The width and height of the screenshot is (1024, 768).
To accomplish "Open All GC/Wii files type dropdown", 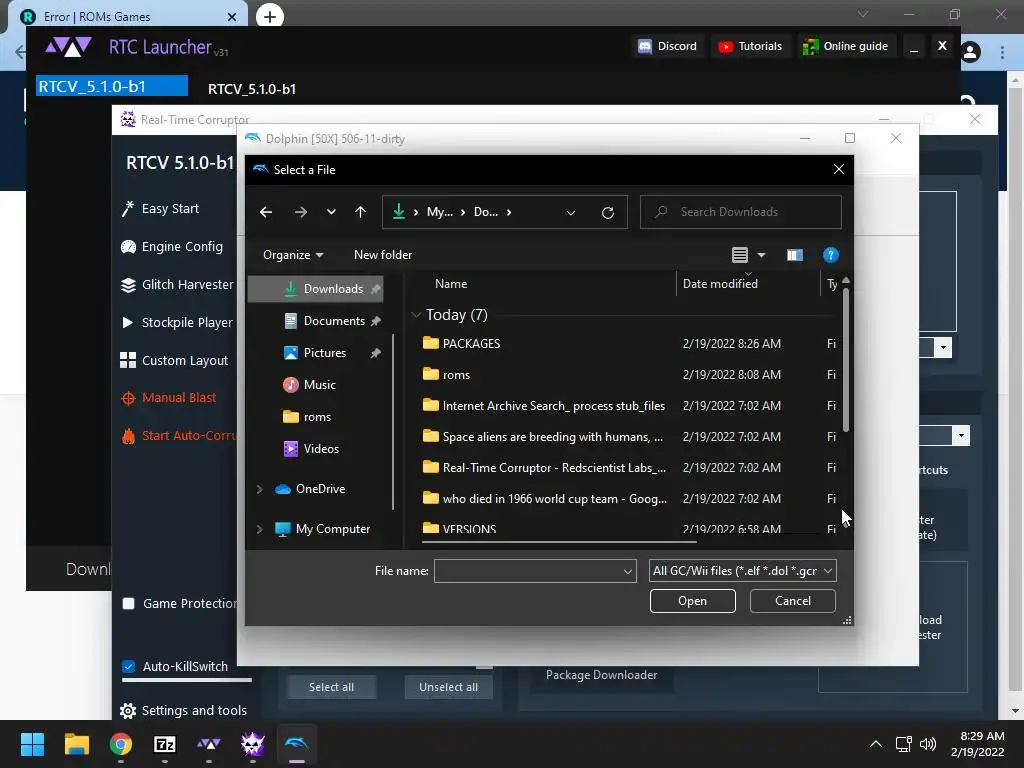I will [x=743, y=571].
